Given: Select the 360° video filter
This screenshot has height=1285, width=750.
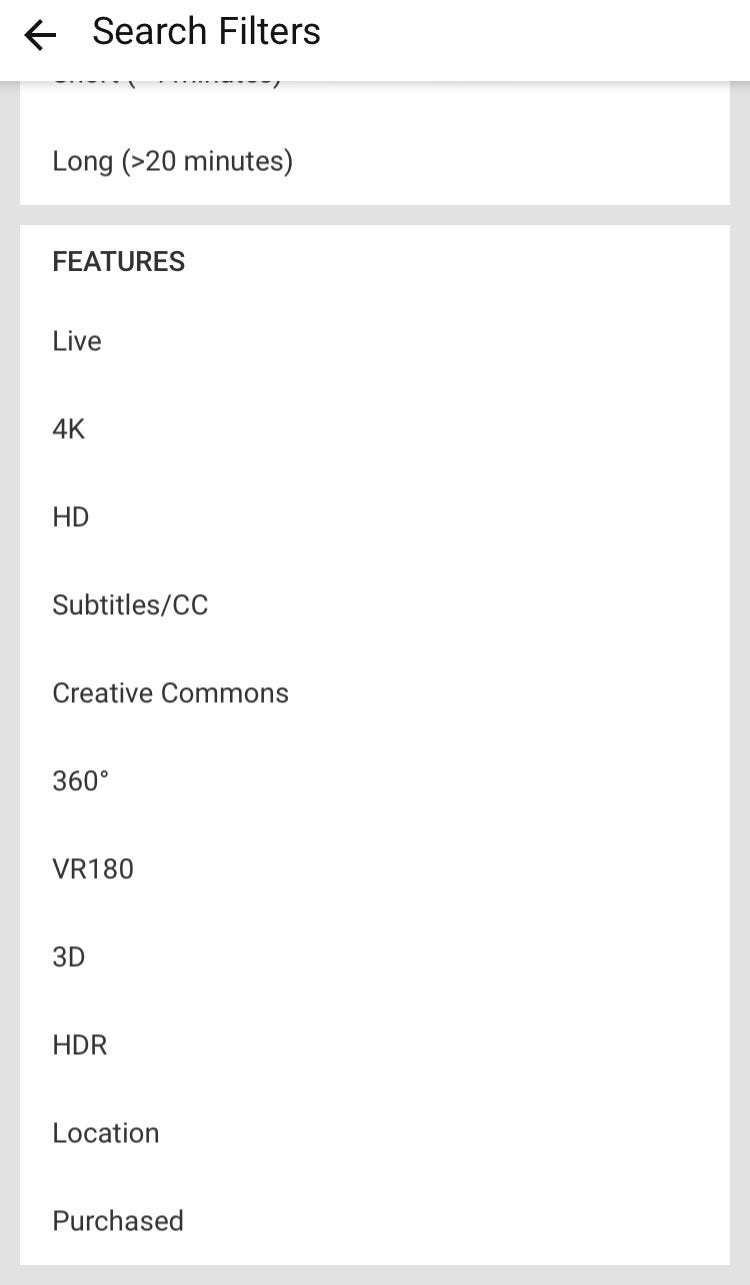Looking at the screenshot, I should [374, 781].
